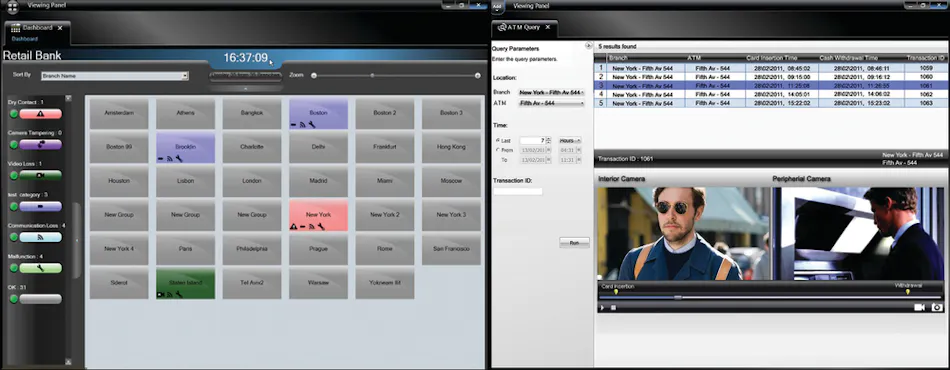
Task: Open the Branch location dropdown
Action: pyautogui.click(x=551, y=93)
